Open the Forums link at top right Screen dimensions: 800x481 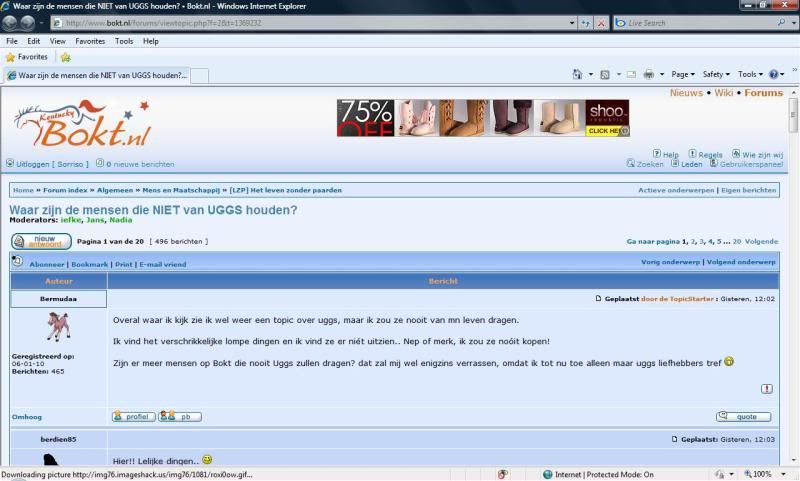763,93
